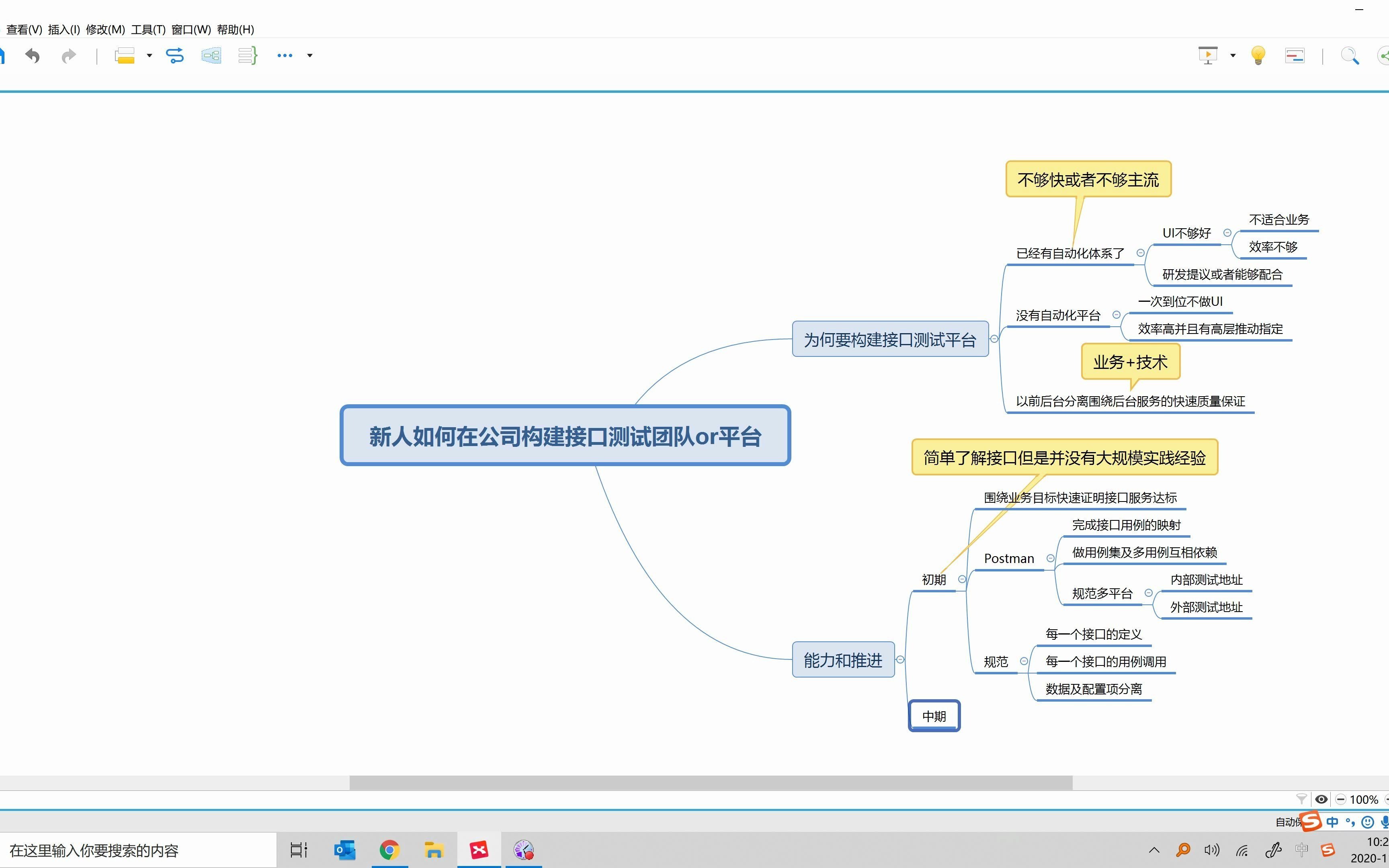Open the 工具(T) menu
The height and width of the screenshot is (868, 1389).
click(x=148, y=29)
